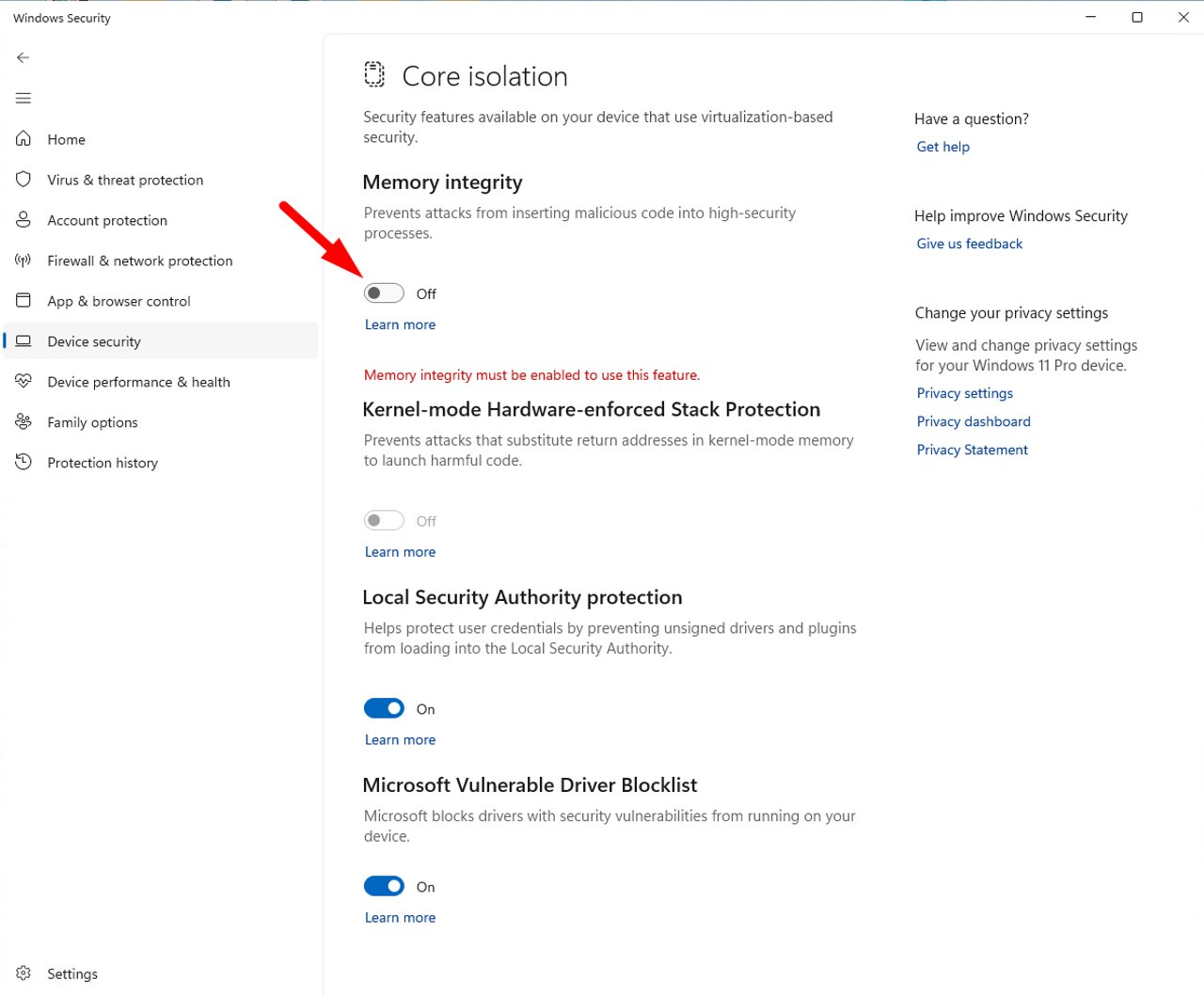Select Account protection in sidebar
Viewport: 1204px width, 996px height.
coord(161,220)
